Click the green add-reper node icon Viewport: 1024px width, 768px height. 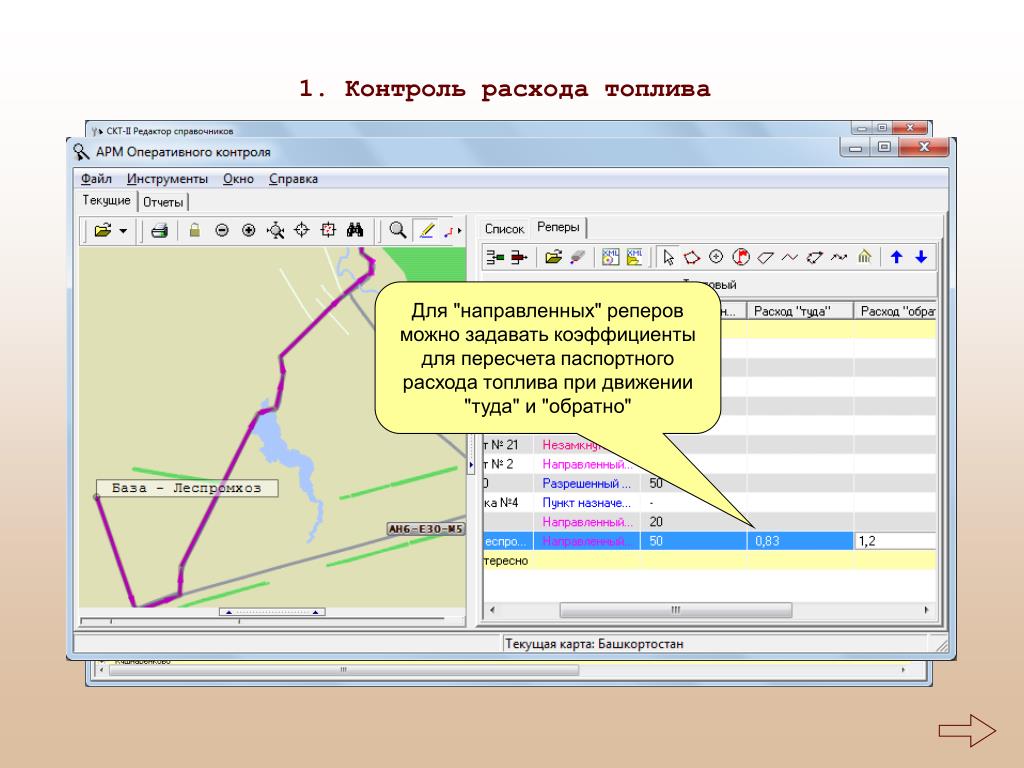pyautogui.click(x=495, y=257)
